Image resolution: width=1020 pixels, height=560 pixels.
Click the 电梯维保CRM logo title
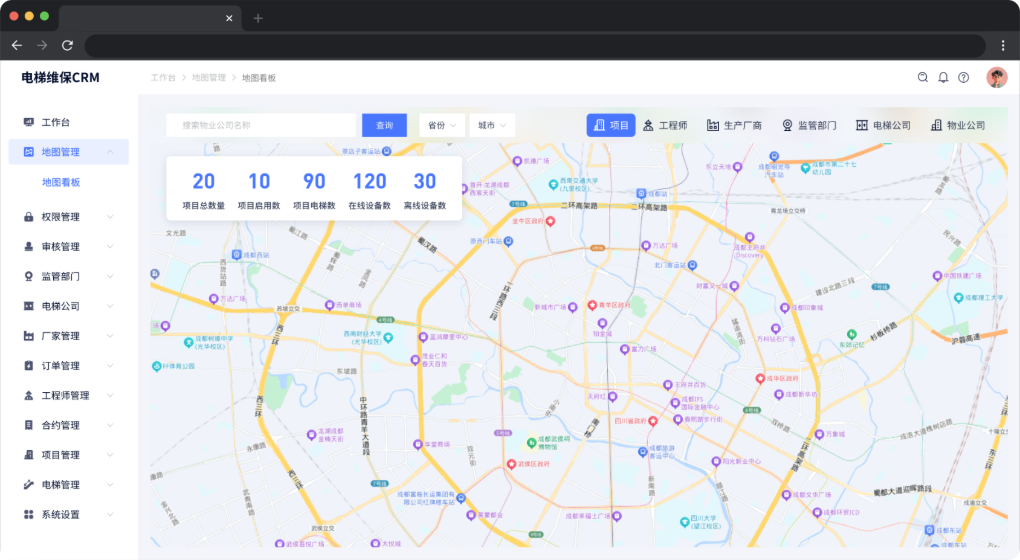point(60,77)
